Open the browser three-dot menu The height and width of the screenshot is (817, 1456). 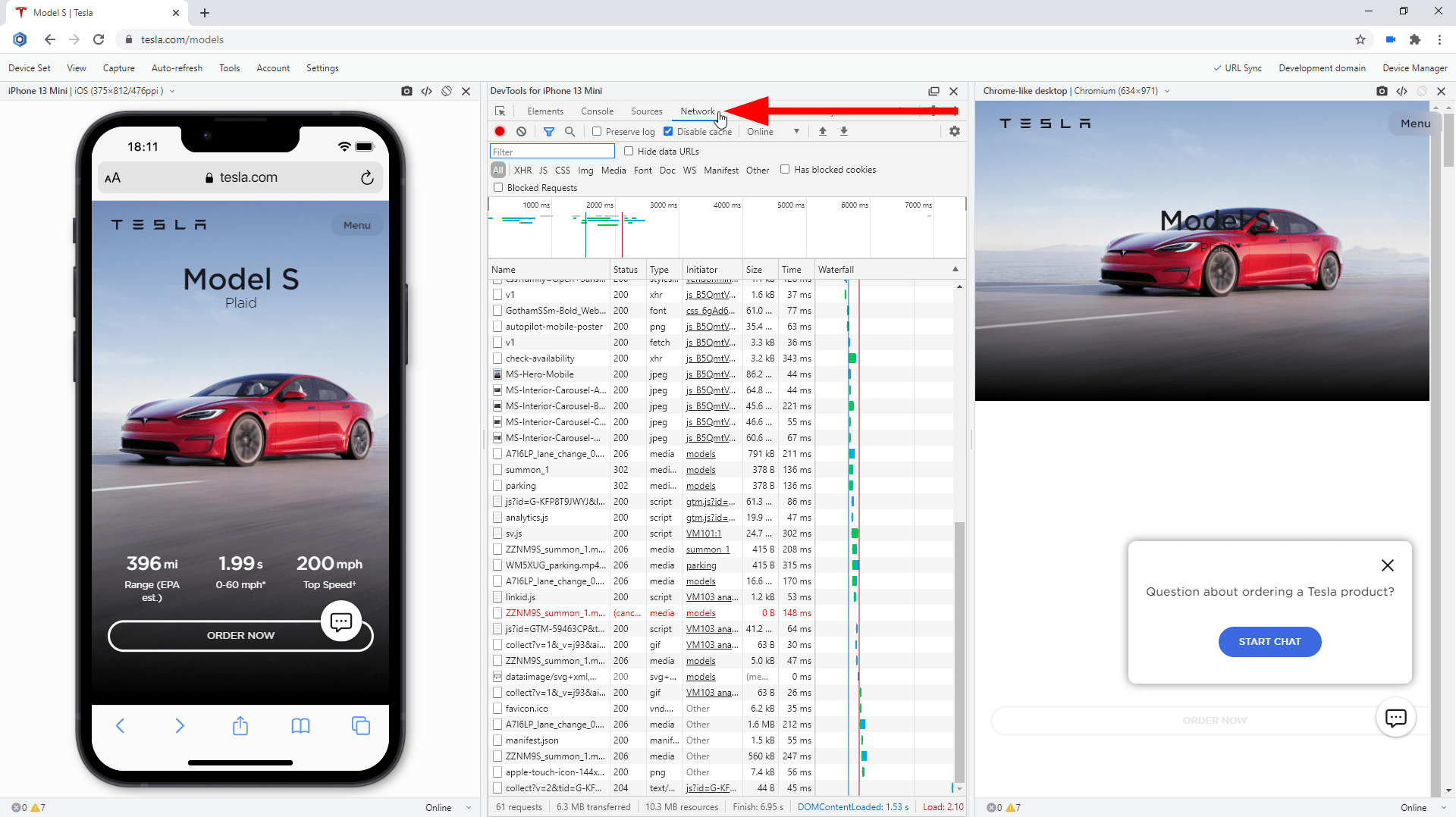pyautogui.click(x=1439, y=39)
